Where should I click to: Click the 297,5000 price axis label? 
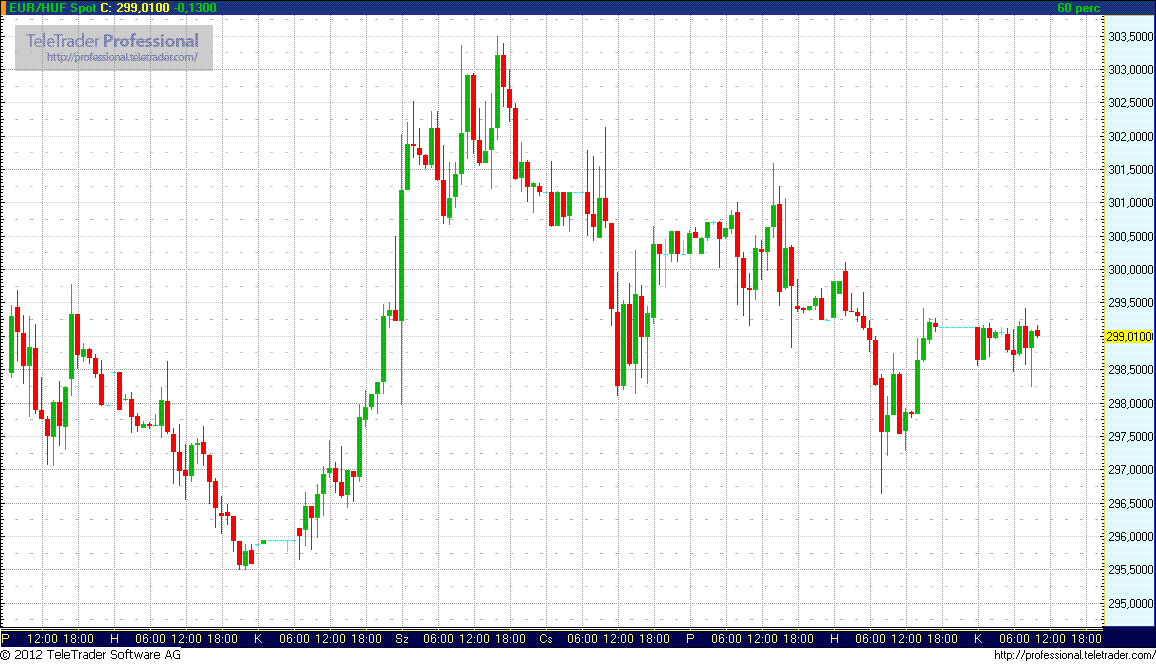click(x=1131, y=436)
